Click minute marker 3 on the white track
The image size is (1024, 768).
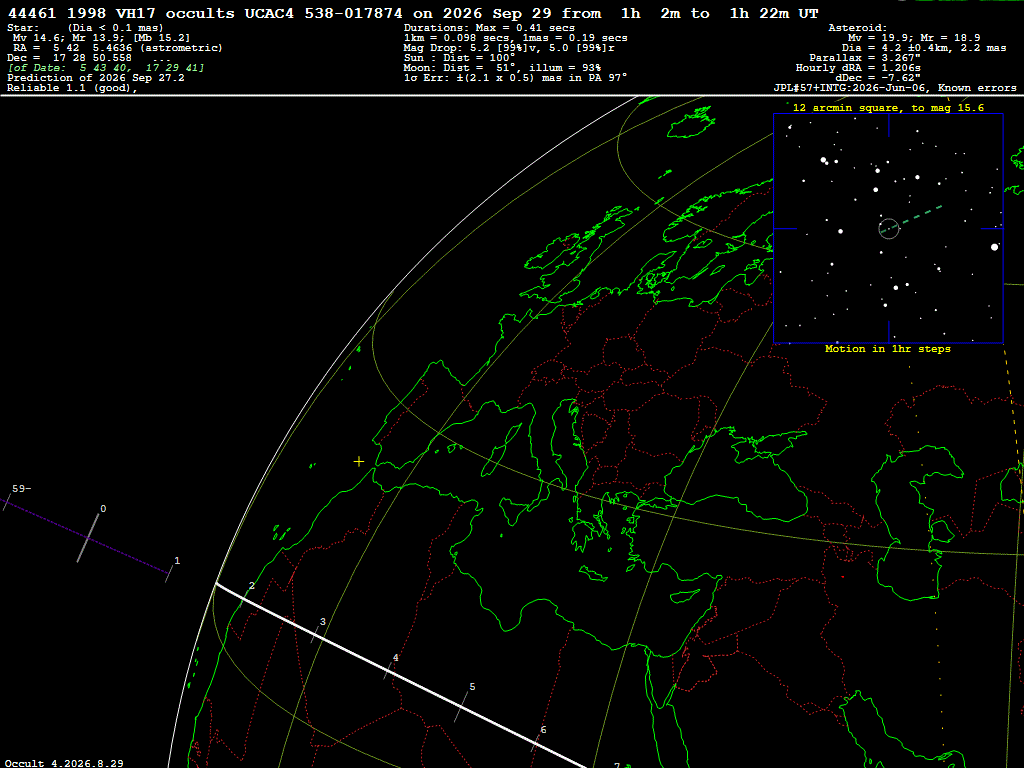(x=323, y=622)
